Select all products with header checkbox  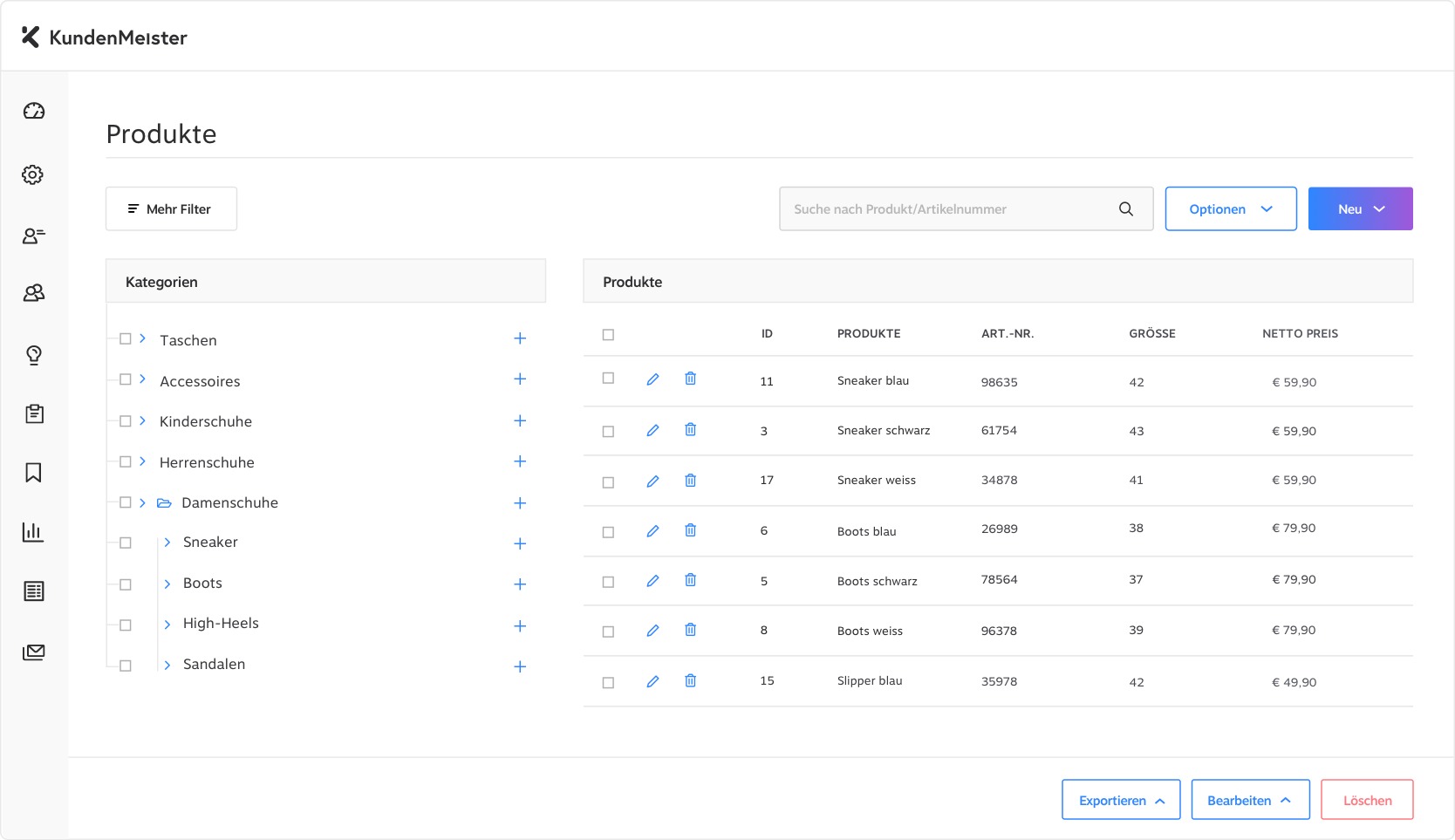pos(608,334)
